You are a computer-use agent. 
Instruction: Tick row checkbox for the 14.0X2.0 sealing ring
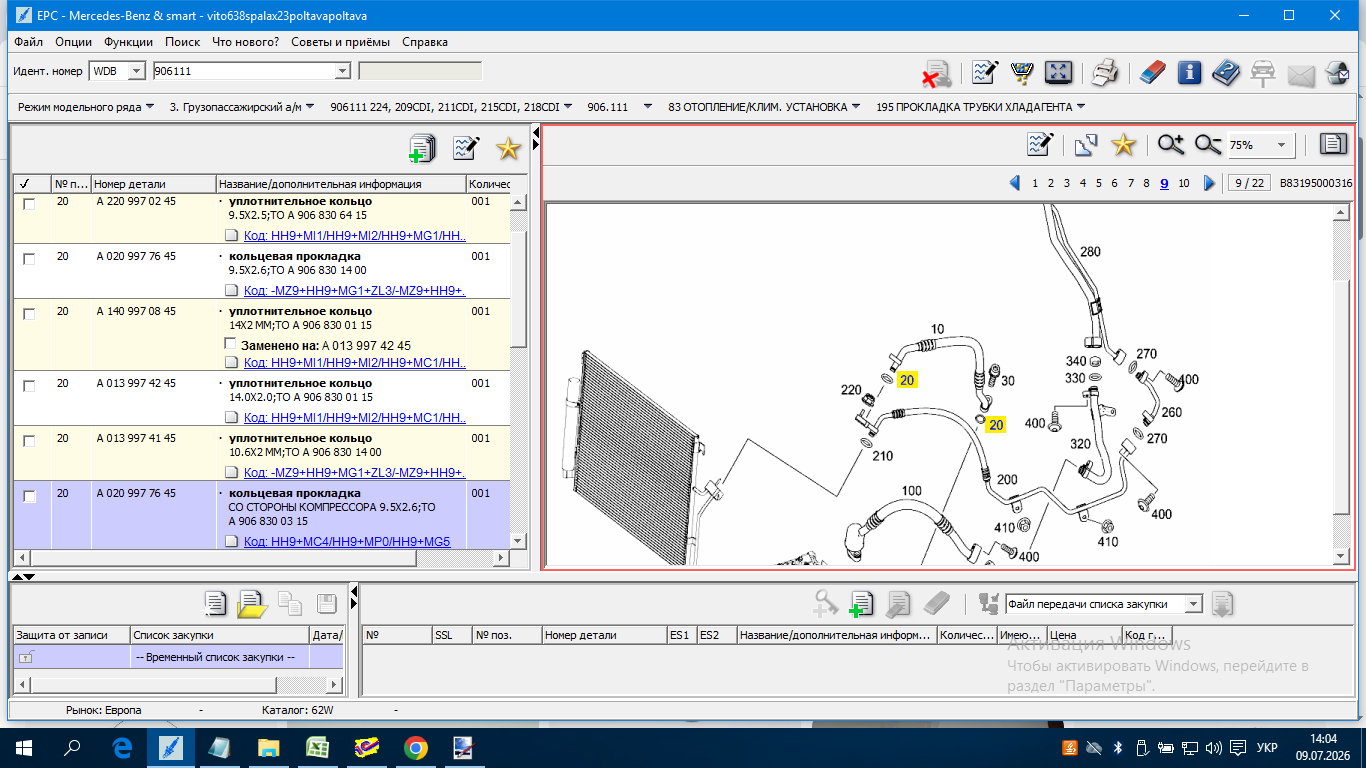pyautogui.click(x=29, y=386)
